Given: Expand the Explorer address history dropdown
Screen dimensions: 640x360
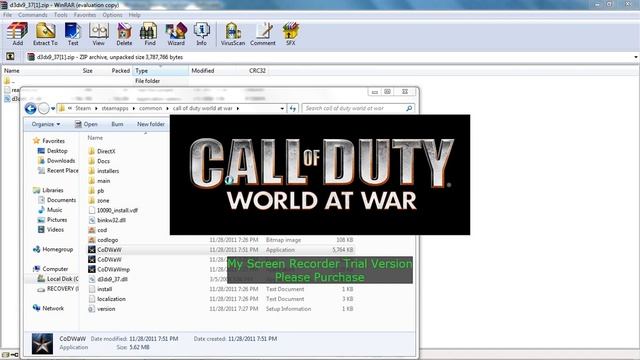Looking at the screenshot, I should 282,109.
